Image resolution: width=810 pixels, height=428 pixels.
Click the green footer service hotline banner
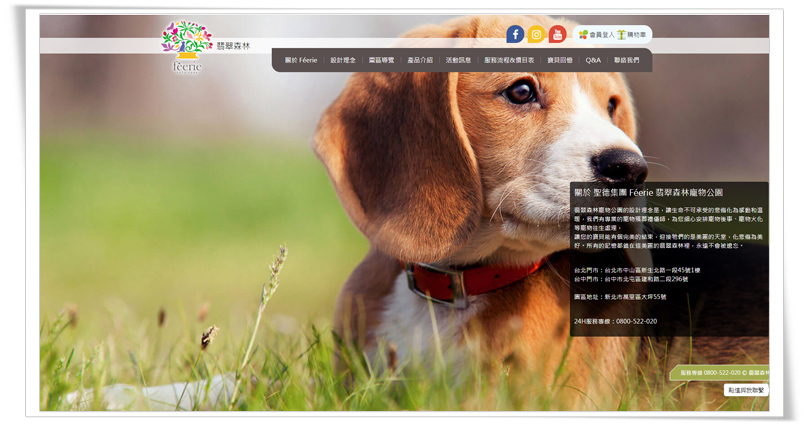tap(722, 372)
